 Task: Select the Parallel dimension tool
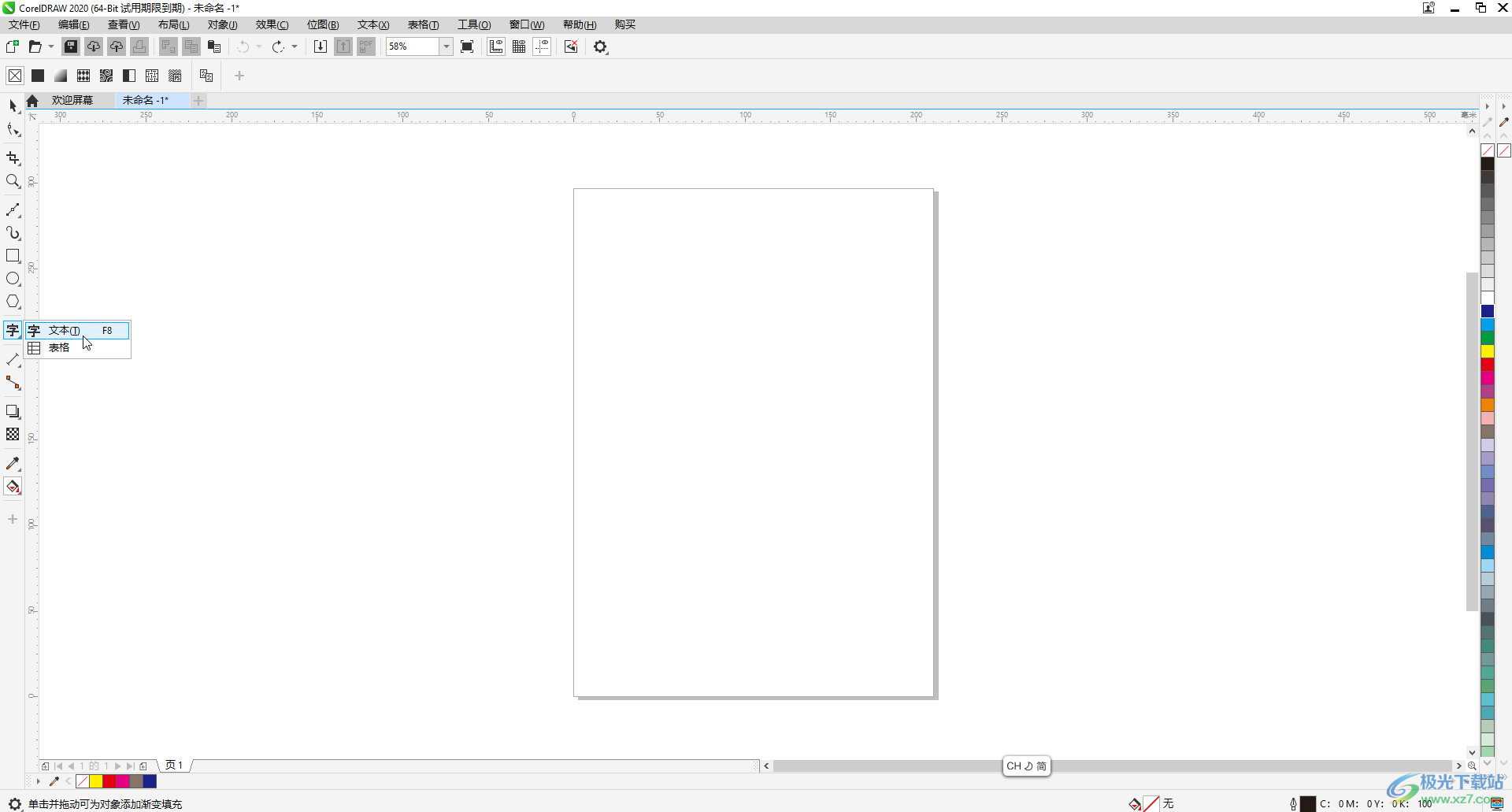pyautogui.click(x=13, y=360)
